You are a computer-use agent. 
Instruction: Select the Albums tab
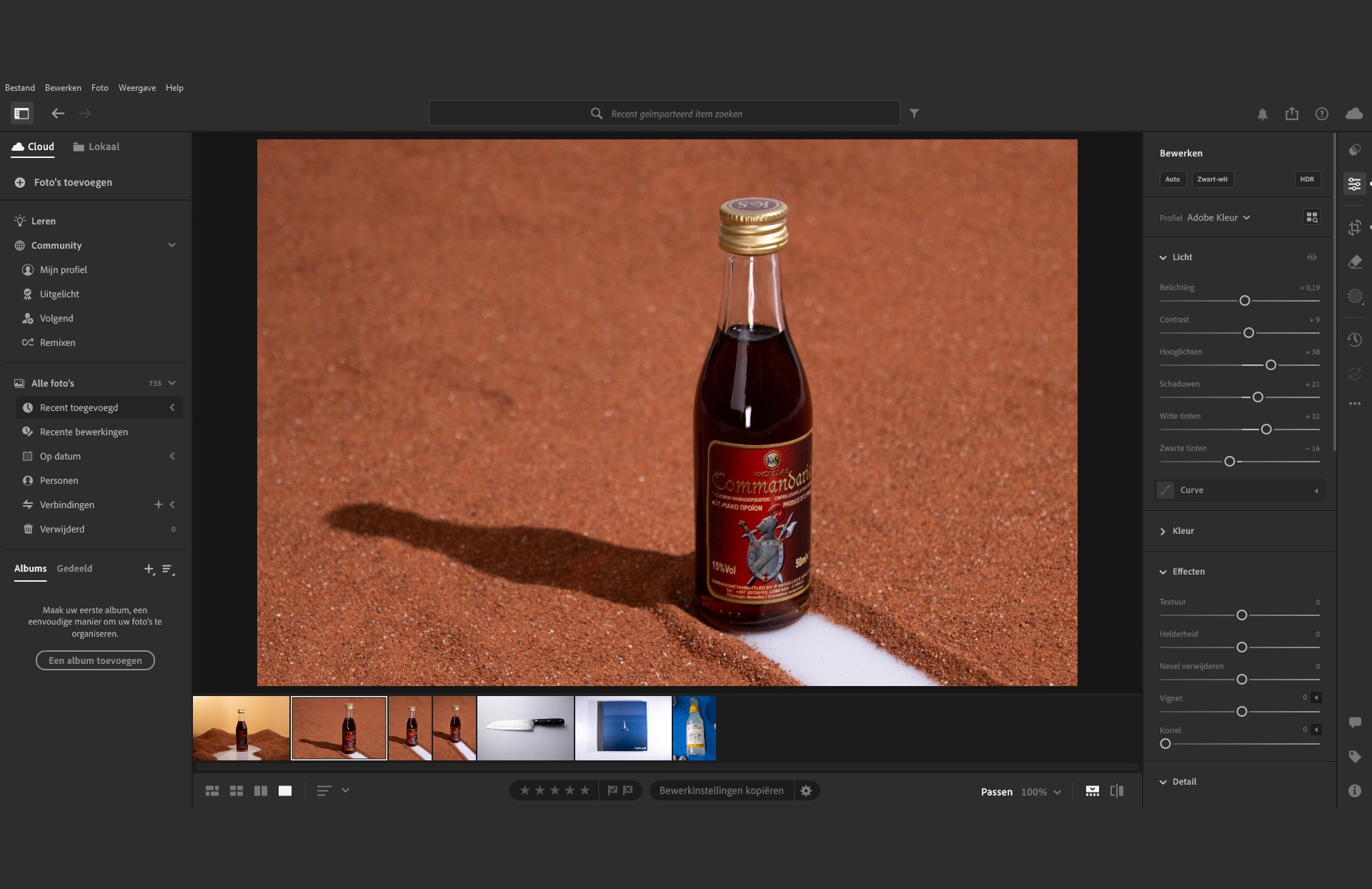point(30,569)
